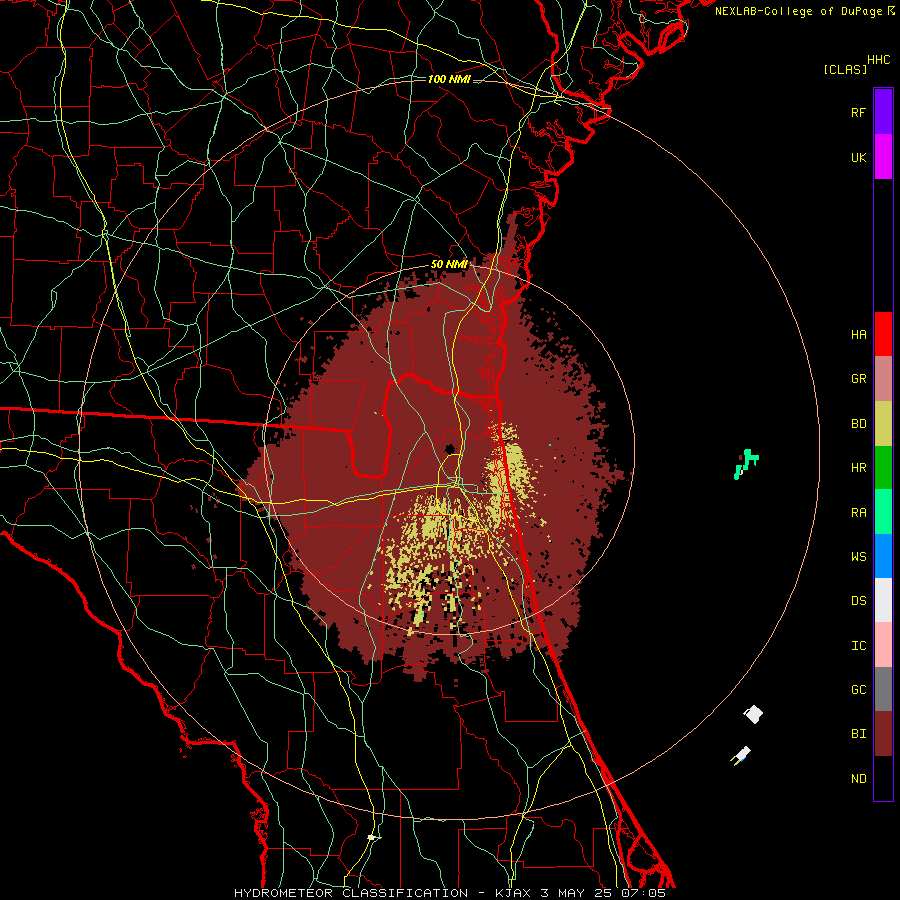The height and width of the screenshot is (900, 900).
Task: Click the NEXLAB-College of DuPage text
Action: click(x=798, y=11)
